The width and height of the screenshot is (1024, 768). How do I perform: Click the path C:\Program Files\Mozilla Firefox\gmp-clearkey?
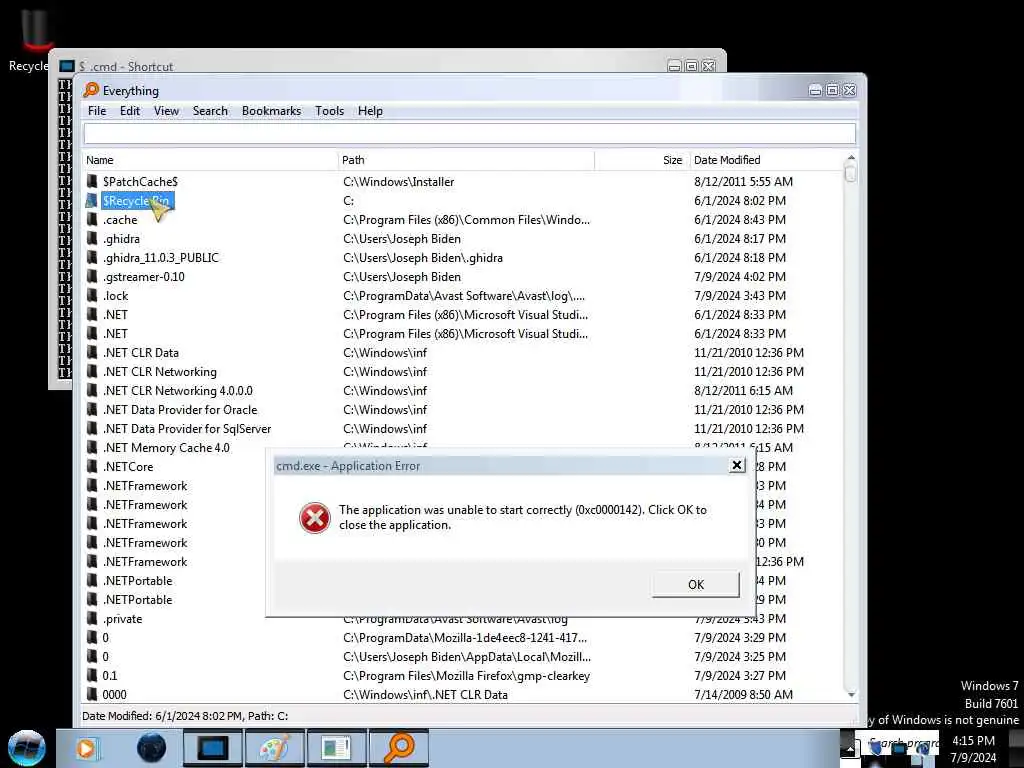tap(466, 675)
